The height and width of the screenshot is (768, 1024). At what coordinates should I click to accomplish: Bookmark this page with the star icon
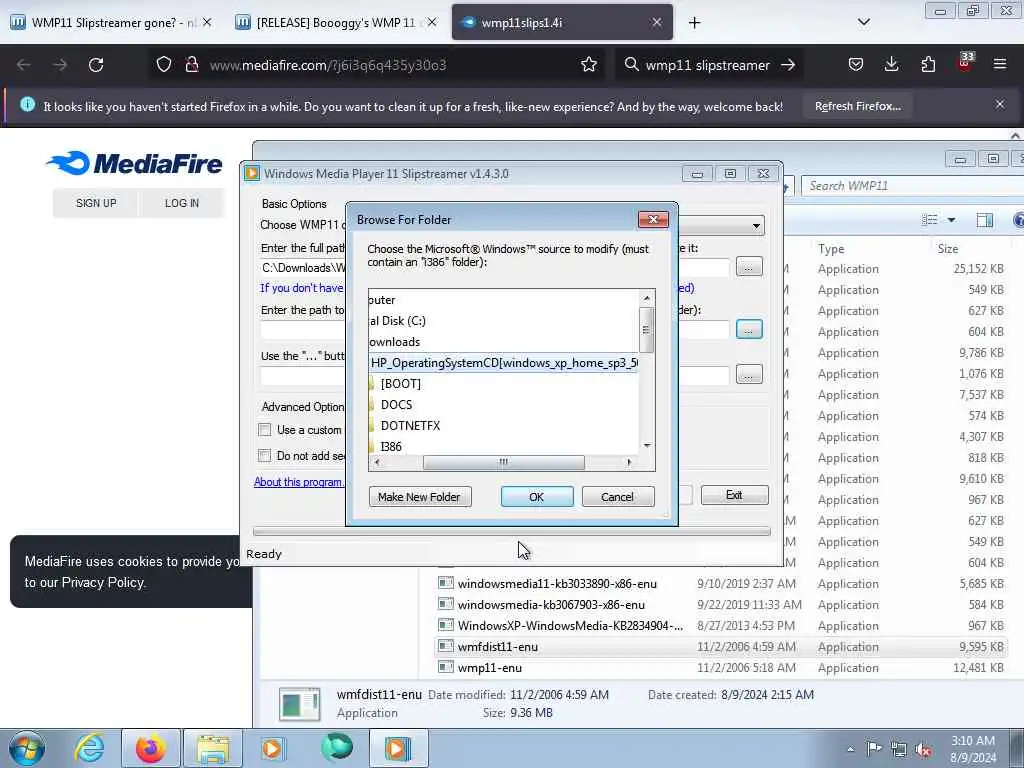pos(588,65)
